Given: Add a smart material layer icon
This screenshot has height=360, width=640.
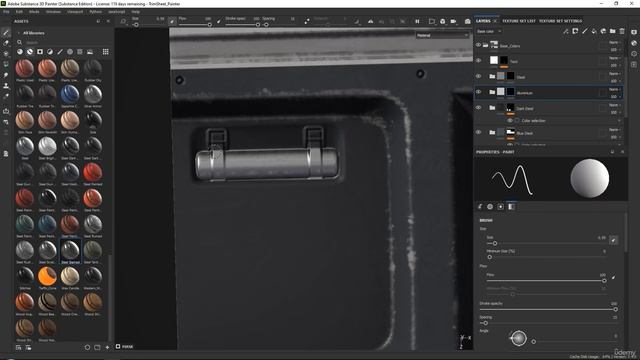Looking at the screenshot, I should [x=603, y=31].
